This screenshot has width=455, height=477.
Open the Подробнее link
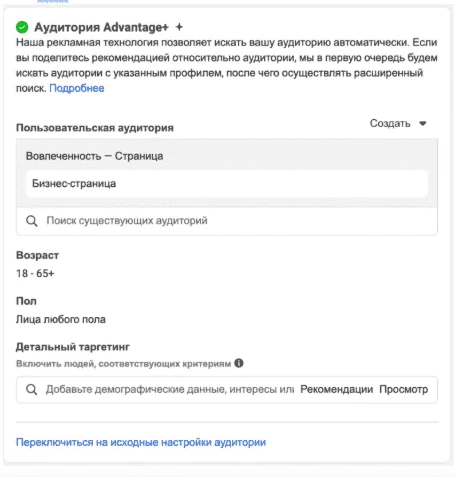point(77,88)
